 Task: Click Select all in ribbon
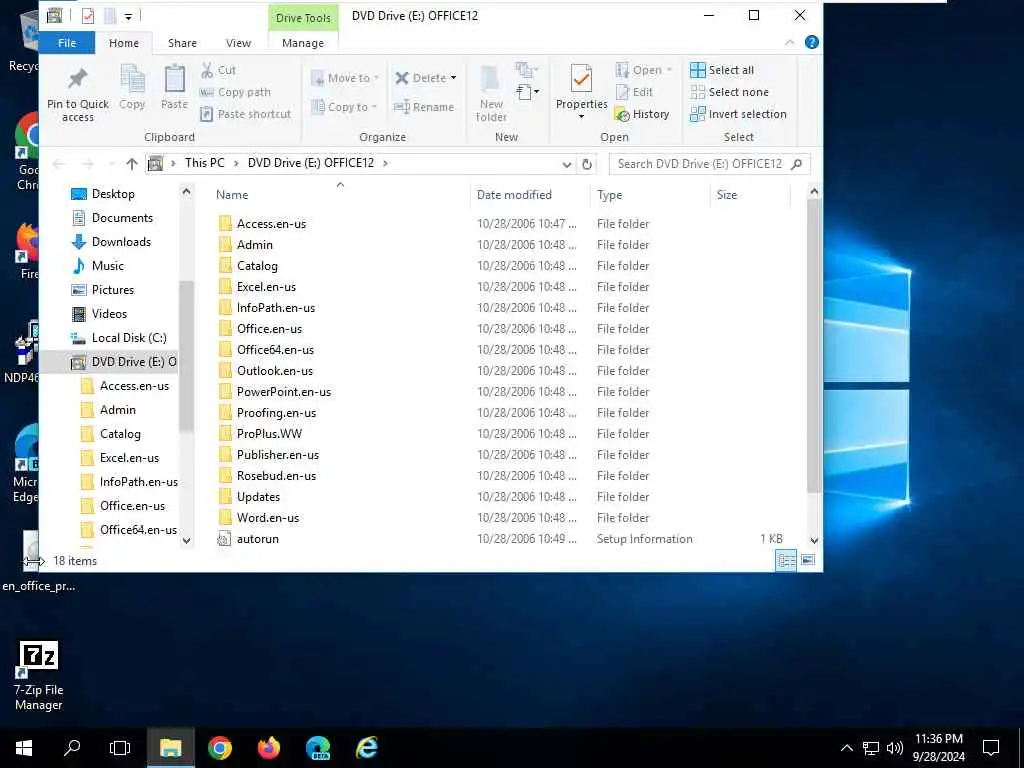(x=722, y=70)
